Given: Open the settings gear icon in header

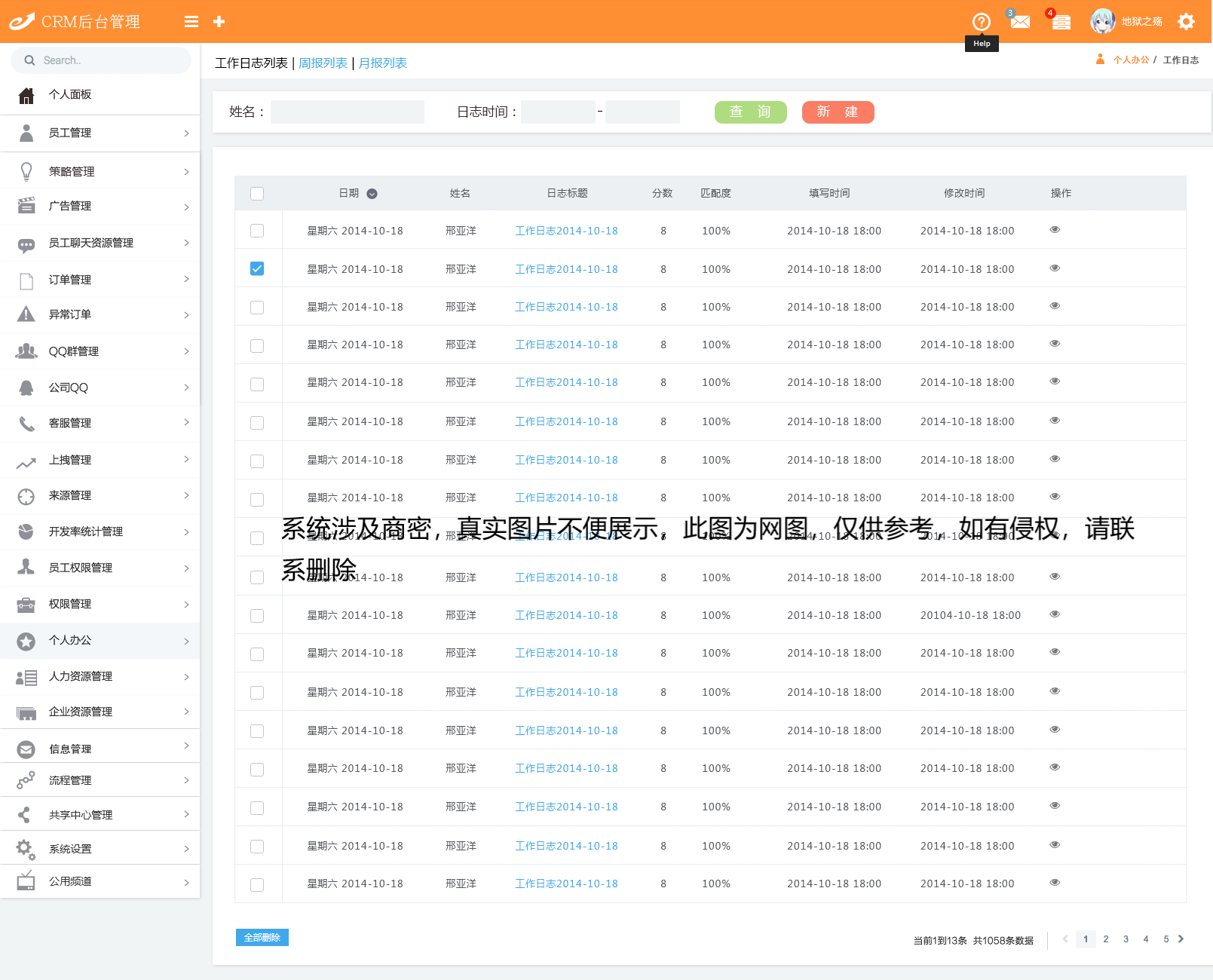Looking at the screenshot, I should (x=1186, y=22).
